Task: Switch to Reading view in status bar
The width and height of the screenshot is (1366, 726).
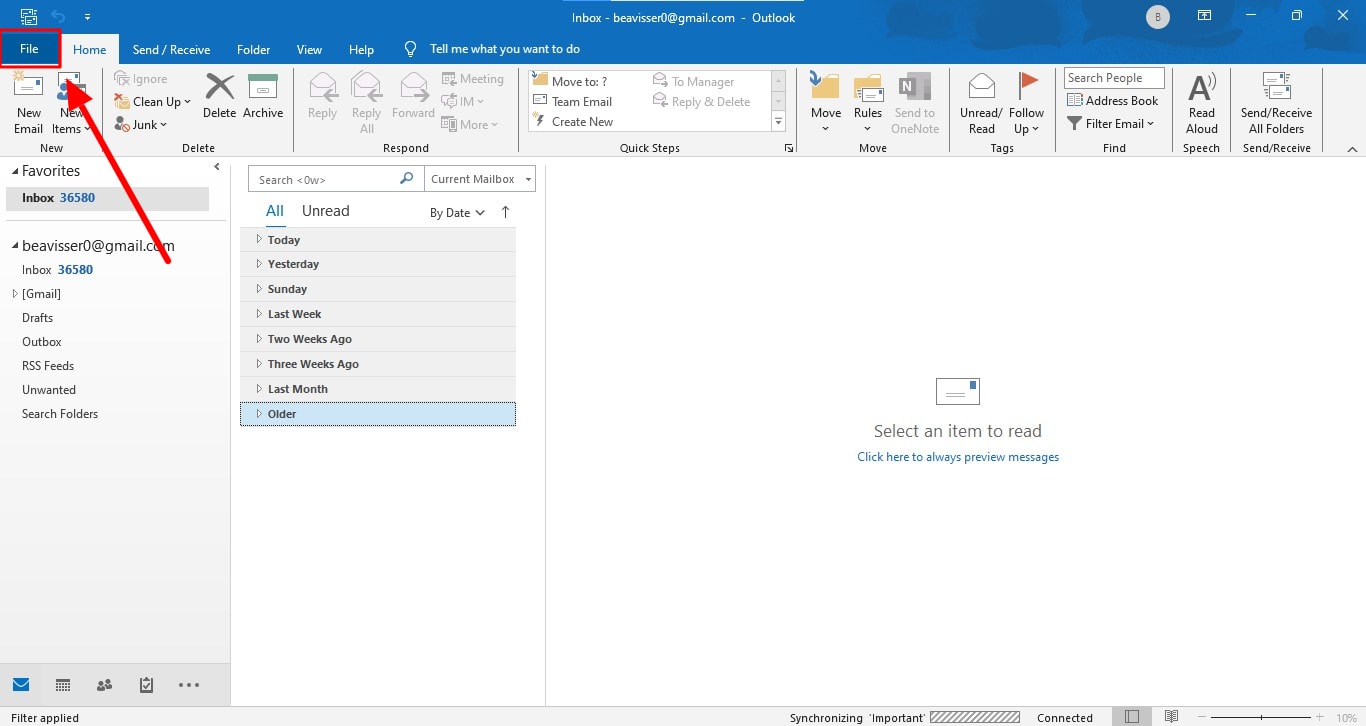Action: tap(1171, 717)
